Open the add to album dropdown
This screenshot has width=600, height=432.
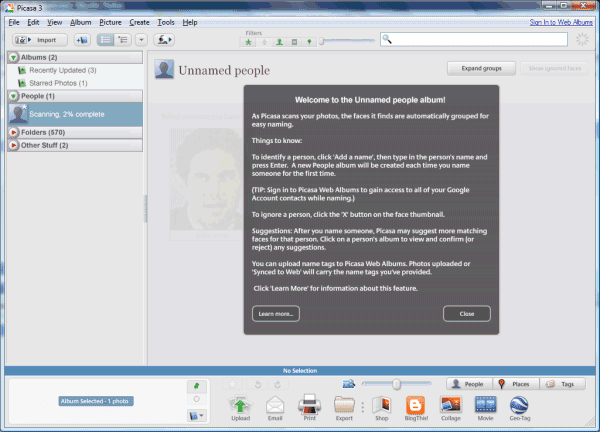tap(197, 416)
